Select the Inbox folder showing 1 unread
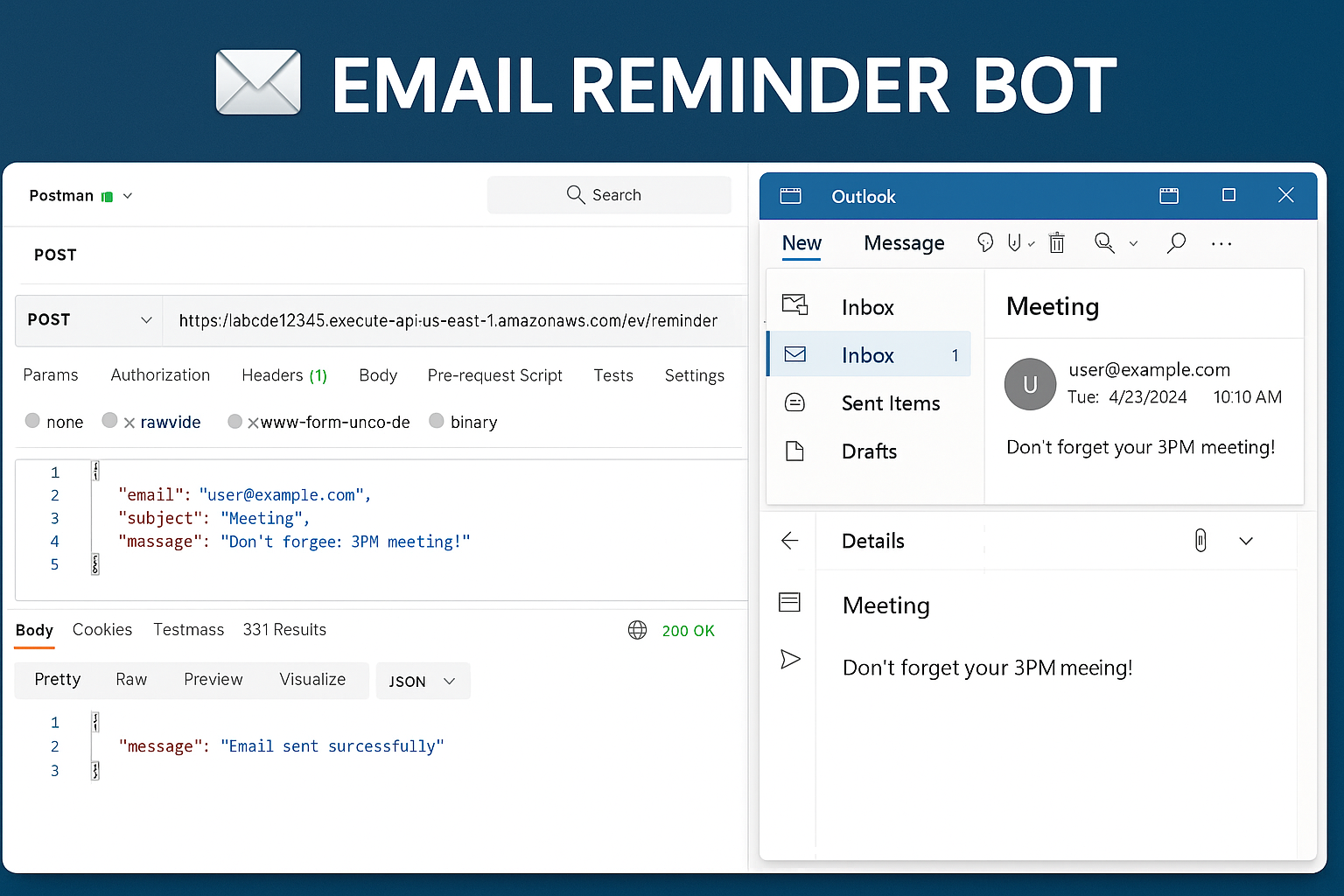Image resolution: width=1344 pixels, height=896 pixels. click(x=870, y=354)
